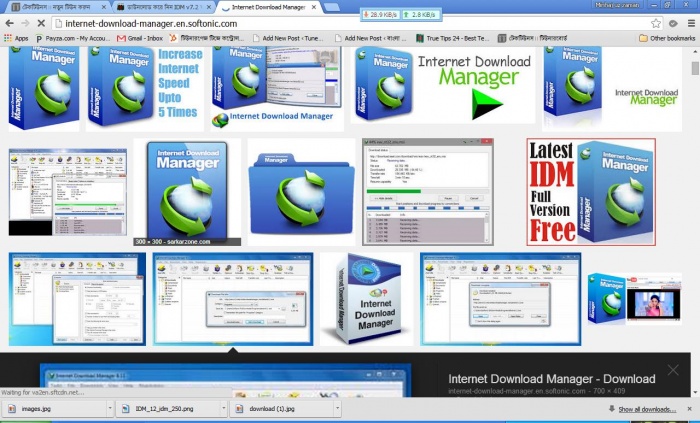Expand options arrow for images.jpg download
The image size is (700, 423).
click(x=110, y=408)
